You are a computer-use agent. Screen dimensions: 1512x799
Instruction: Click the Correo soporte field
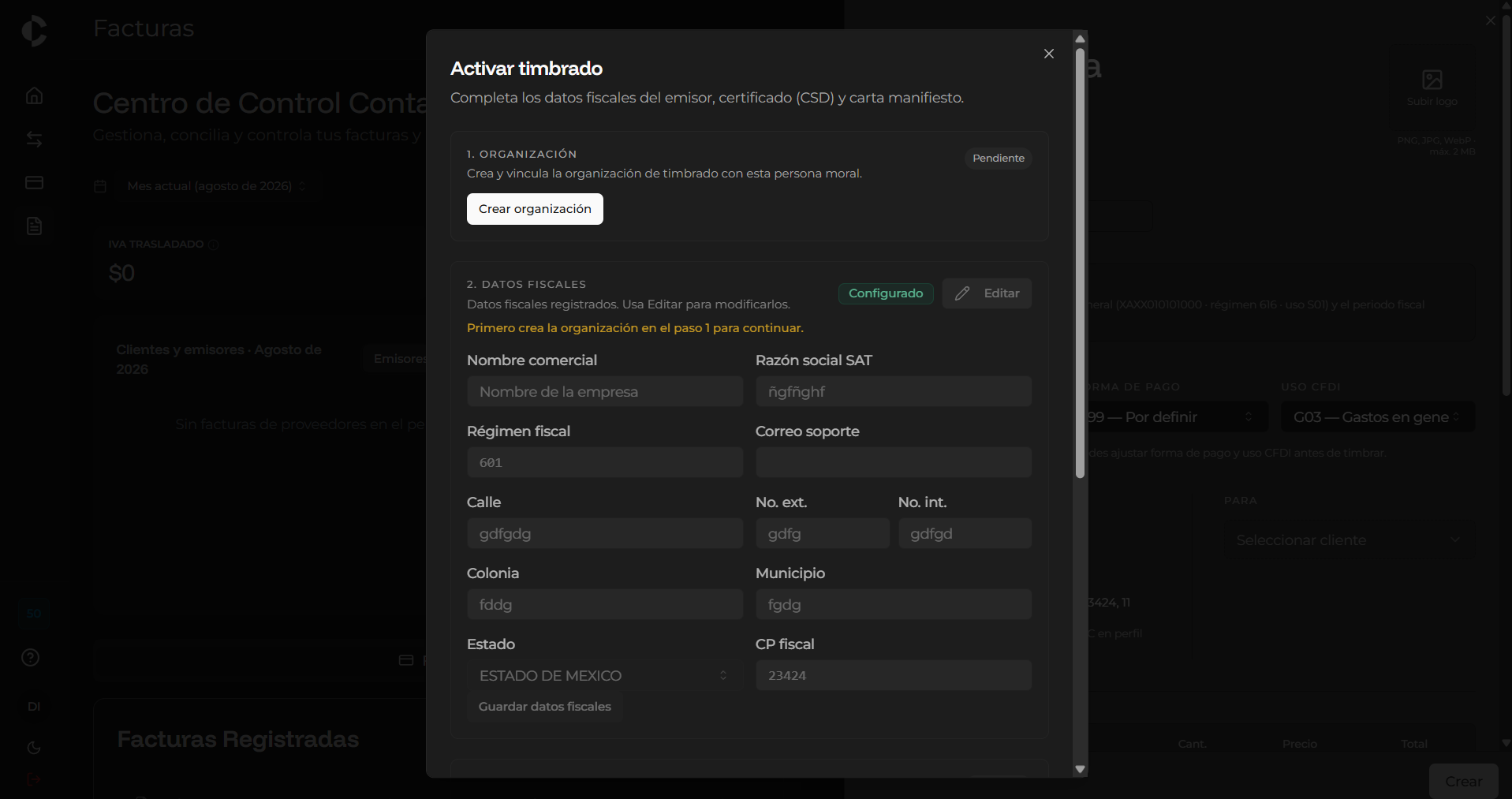pyautogui.click(x=894, y=462)
